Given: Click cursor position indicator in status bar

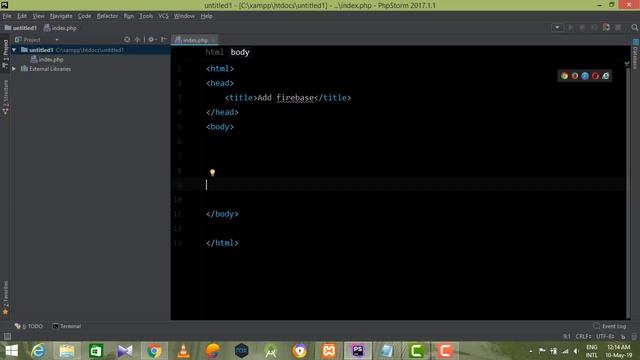Looking at the screenshot, I should 567,336.
